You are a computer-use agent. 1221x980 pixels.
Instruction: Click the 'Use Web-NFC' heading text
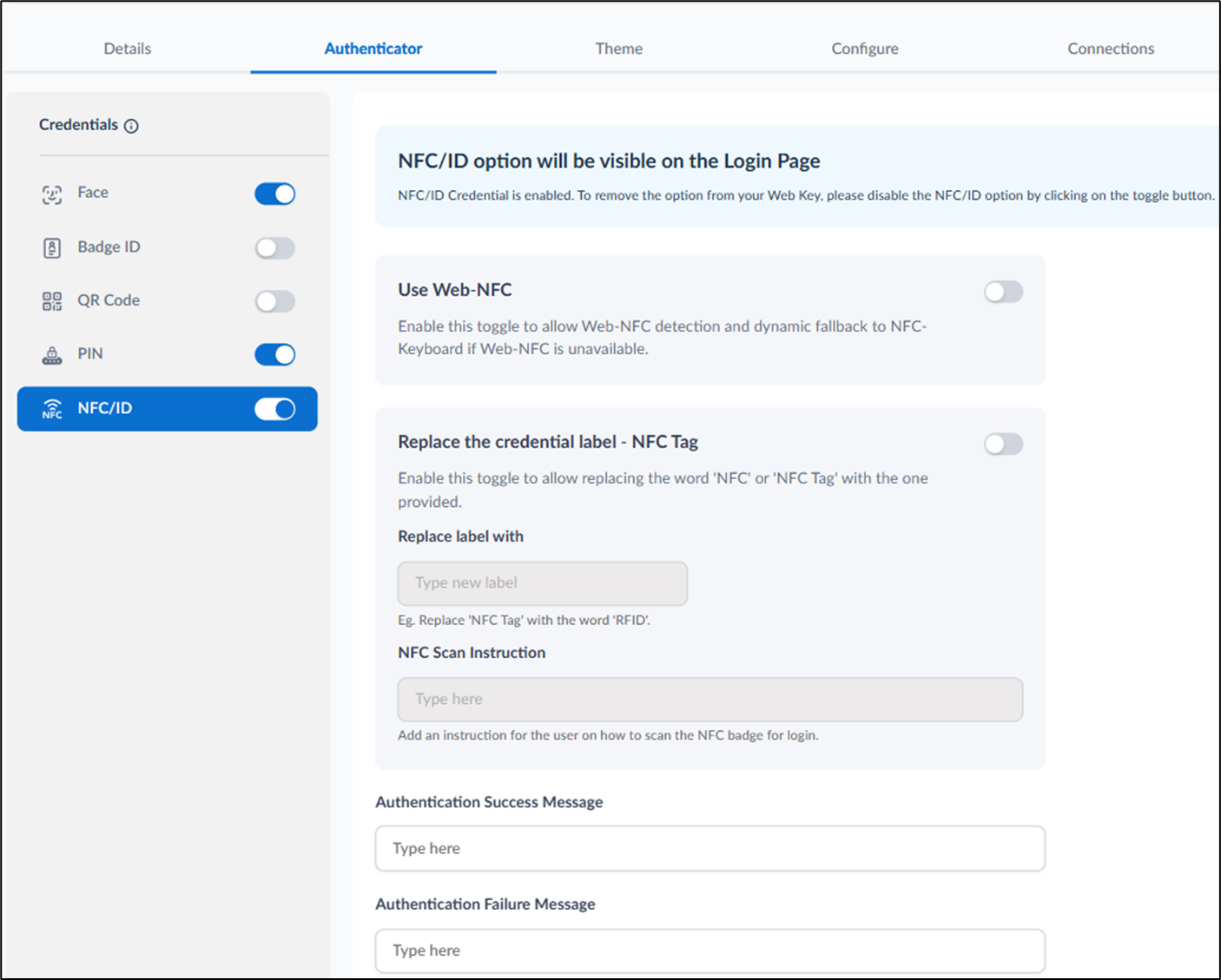(x=455, y=290)
